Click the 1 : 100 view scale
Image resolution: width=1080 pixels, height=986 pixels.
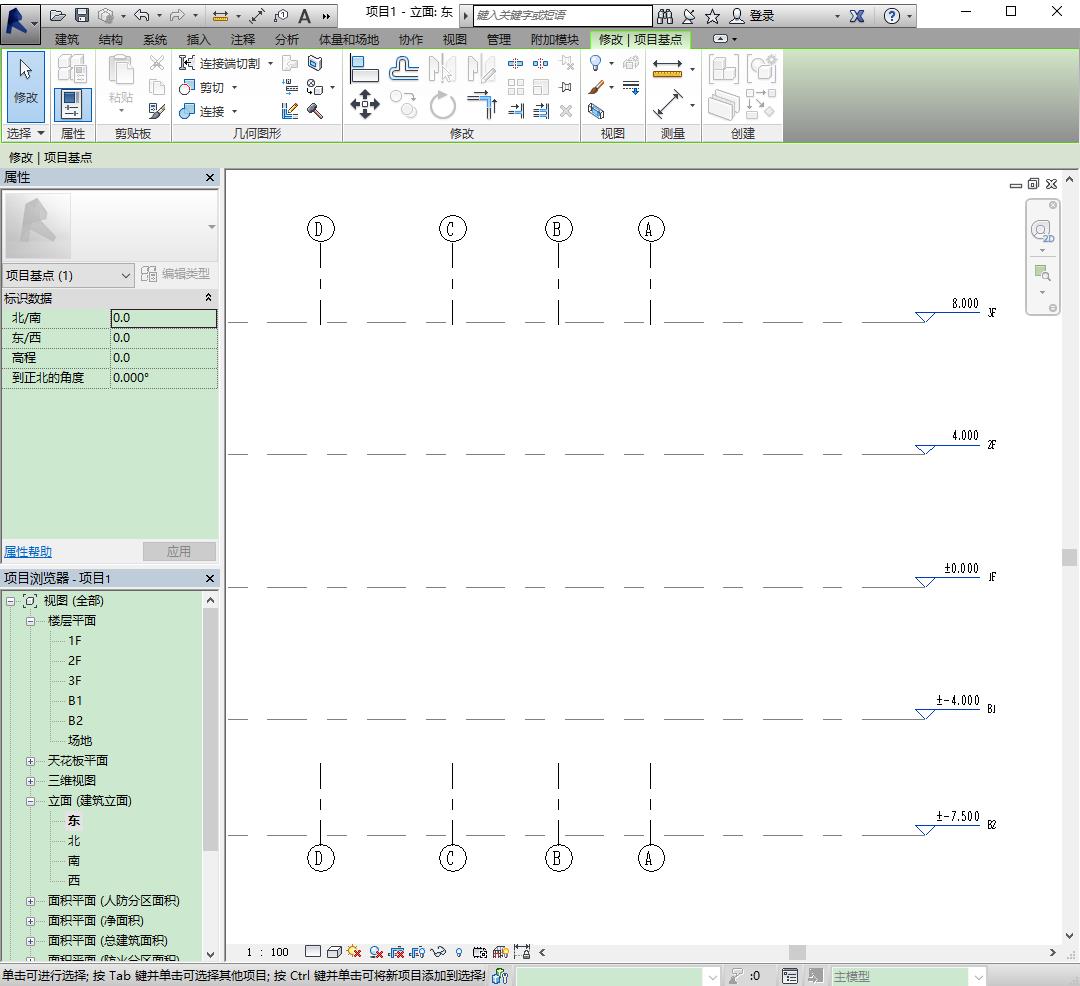pos(267,952)
